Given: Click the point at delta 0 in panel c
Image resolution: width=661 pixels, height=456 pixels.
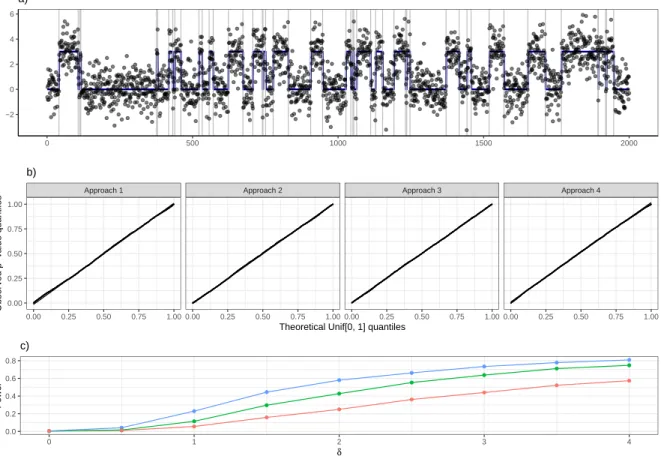Looking at the screenshot, I should coord(49,431).
